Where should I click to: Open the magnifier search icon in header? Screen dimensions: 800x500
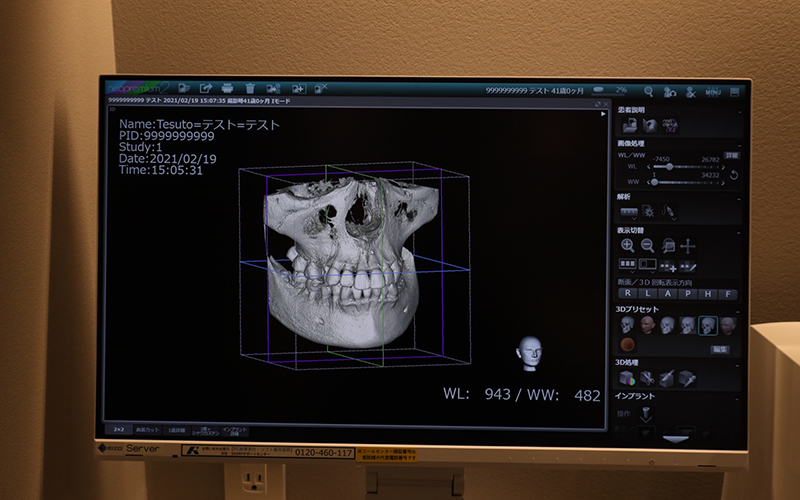[x=648, y=91]
